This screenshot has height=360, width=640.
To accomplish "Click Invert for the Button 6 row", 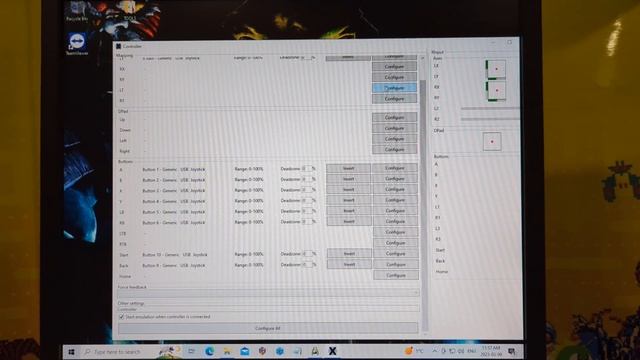I will tap(349, 221).
